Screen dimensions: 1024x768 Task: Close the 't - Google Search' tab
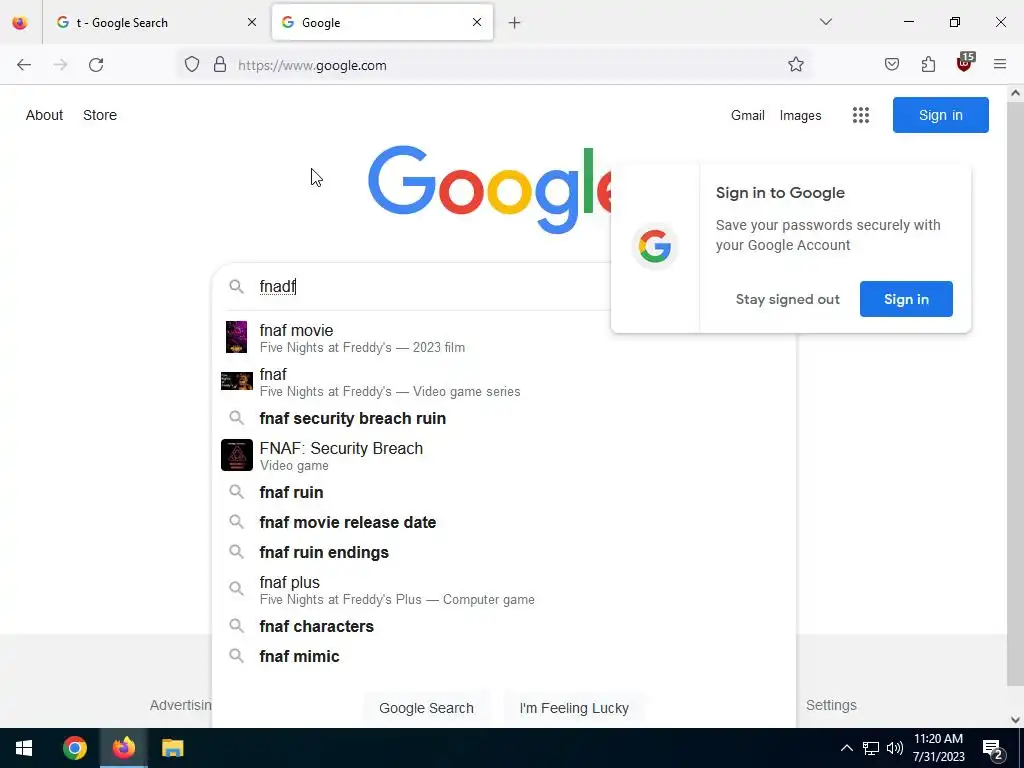[252, 22]
